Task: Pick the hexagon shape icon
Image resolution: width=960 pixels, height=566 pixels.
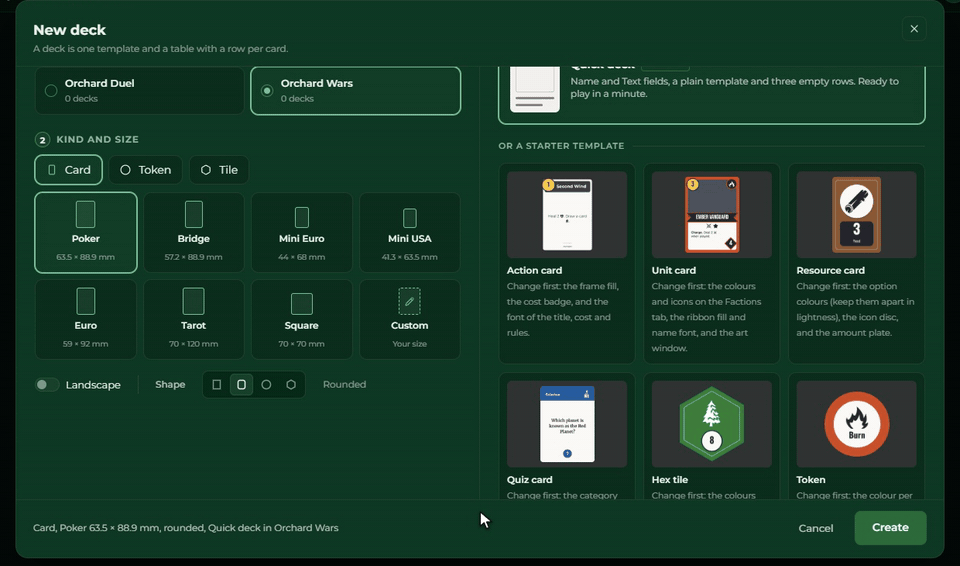Action: (291, 385)
